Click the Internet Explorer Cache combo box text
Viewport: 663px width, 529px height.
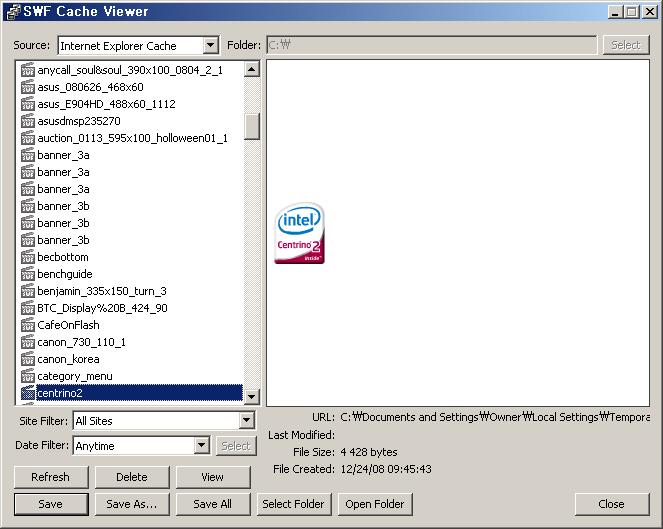point(118,45)
